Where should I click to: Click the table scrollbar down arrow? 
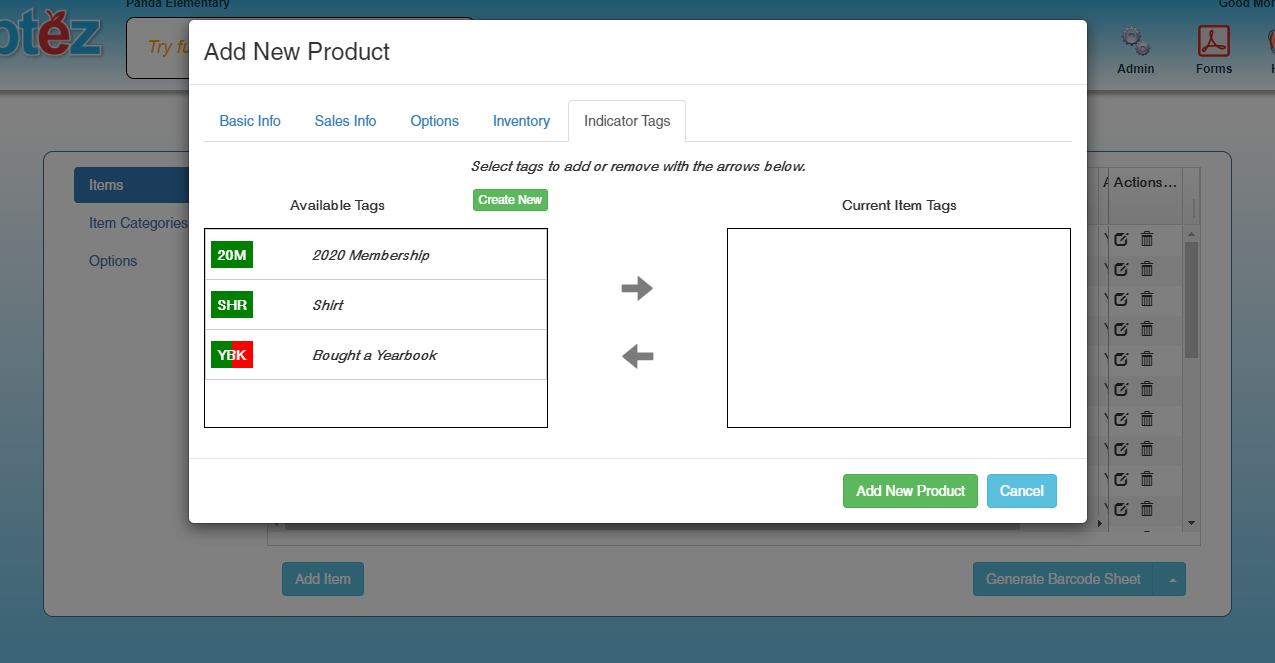click(1191, 523)
